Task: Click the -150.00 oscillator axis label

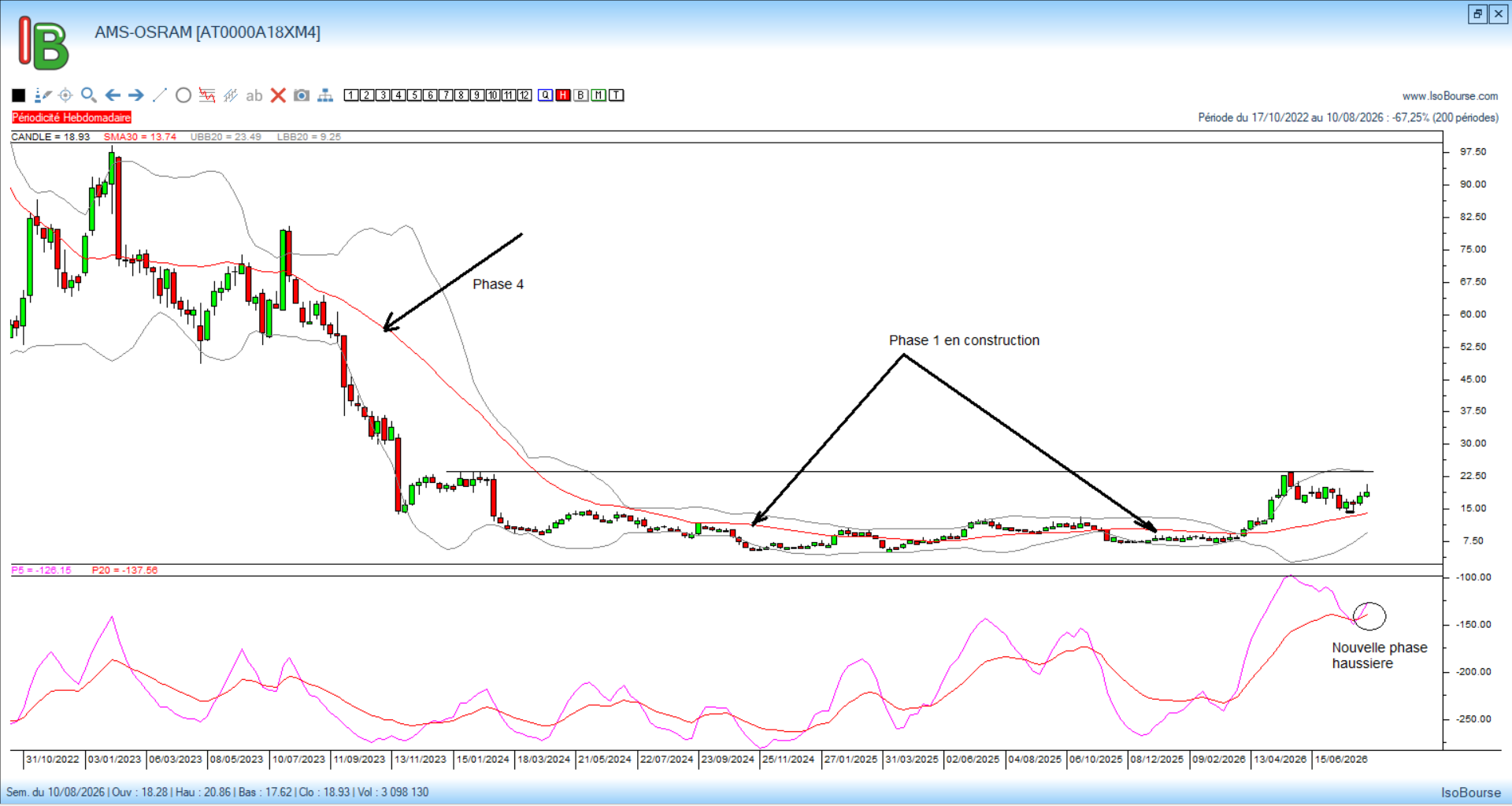Action: point(1473,625)
